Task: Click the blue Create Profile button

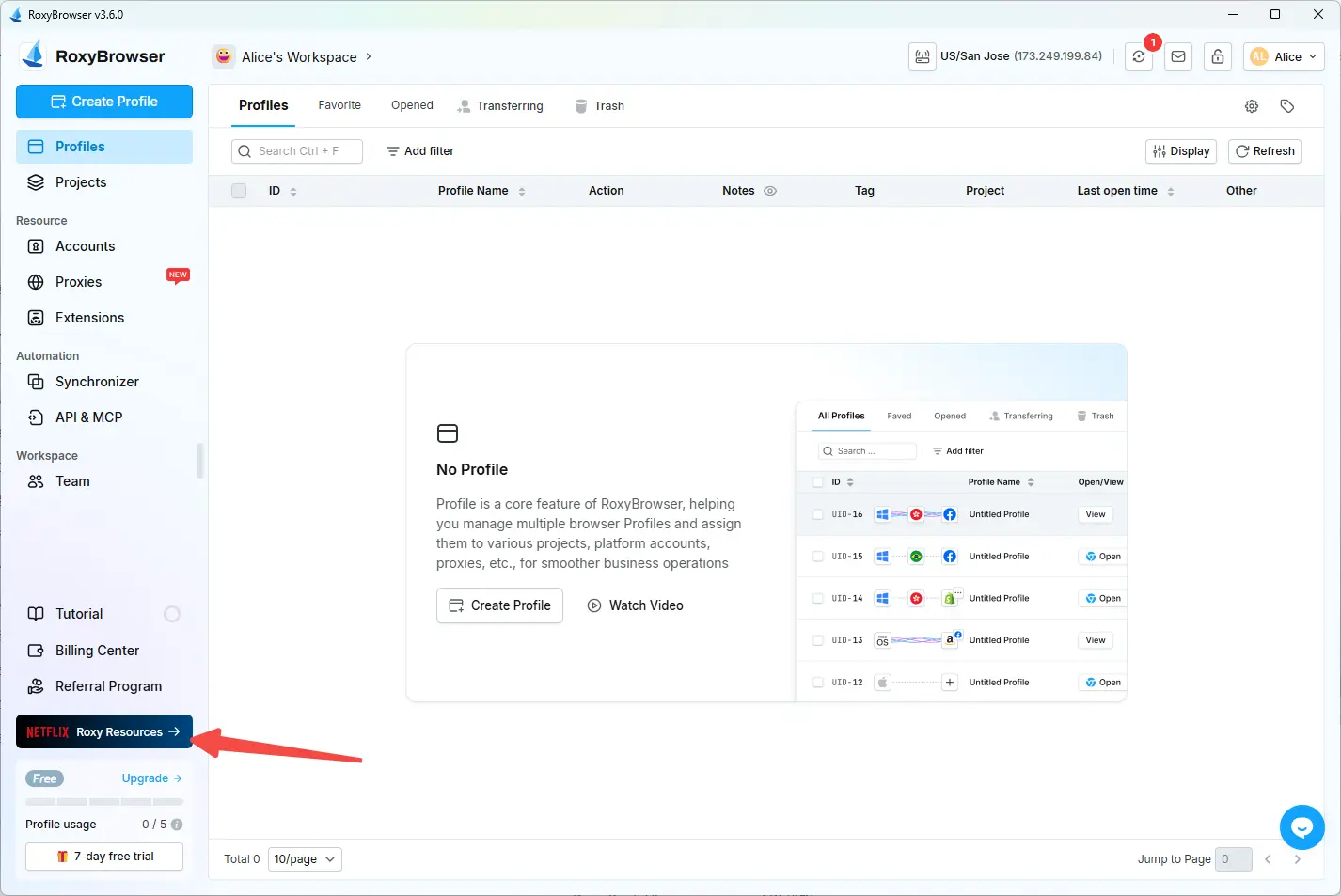Action: [104, 102]
